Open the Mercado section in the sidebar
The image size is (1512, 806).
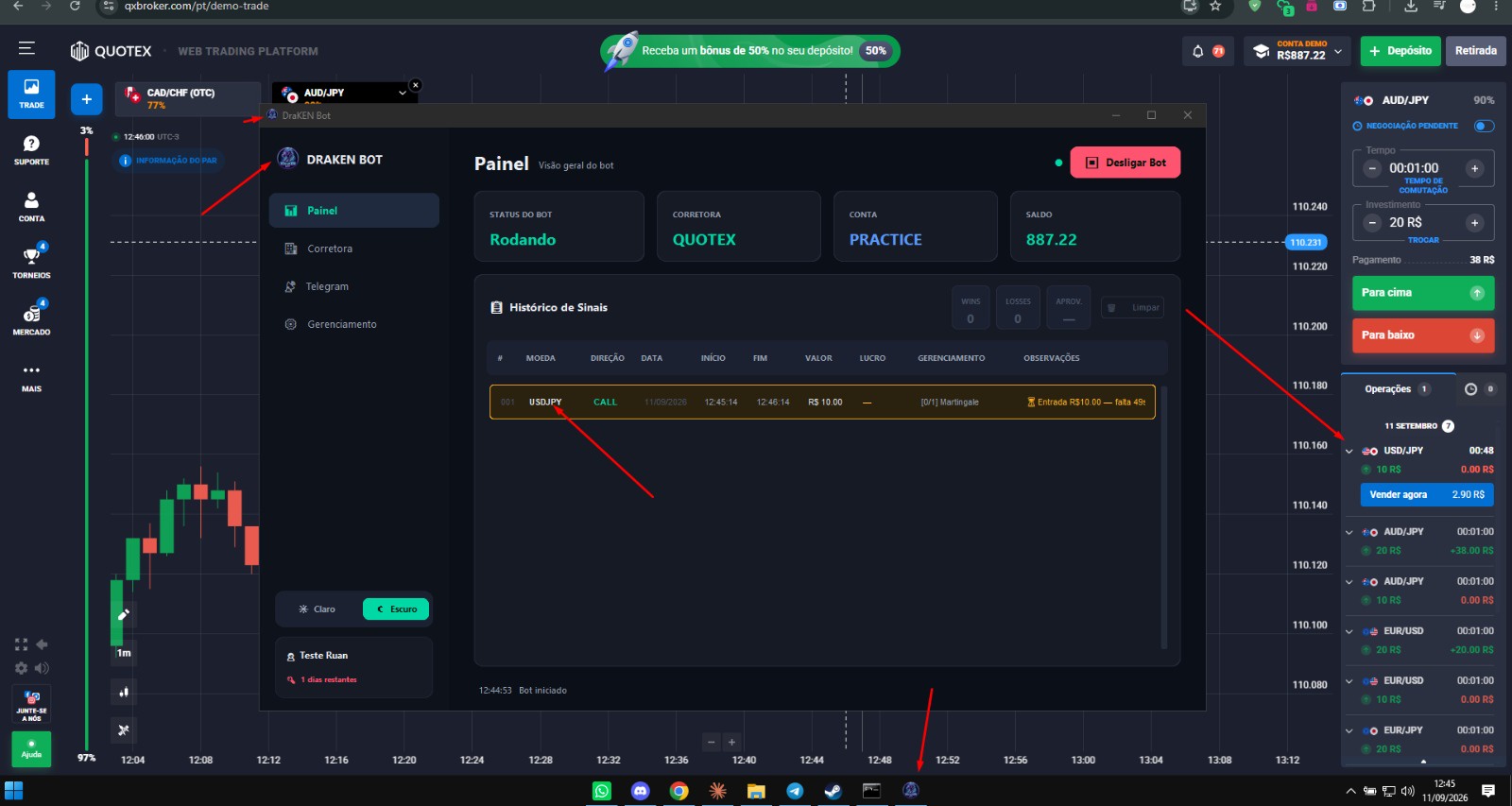point(31,319)
